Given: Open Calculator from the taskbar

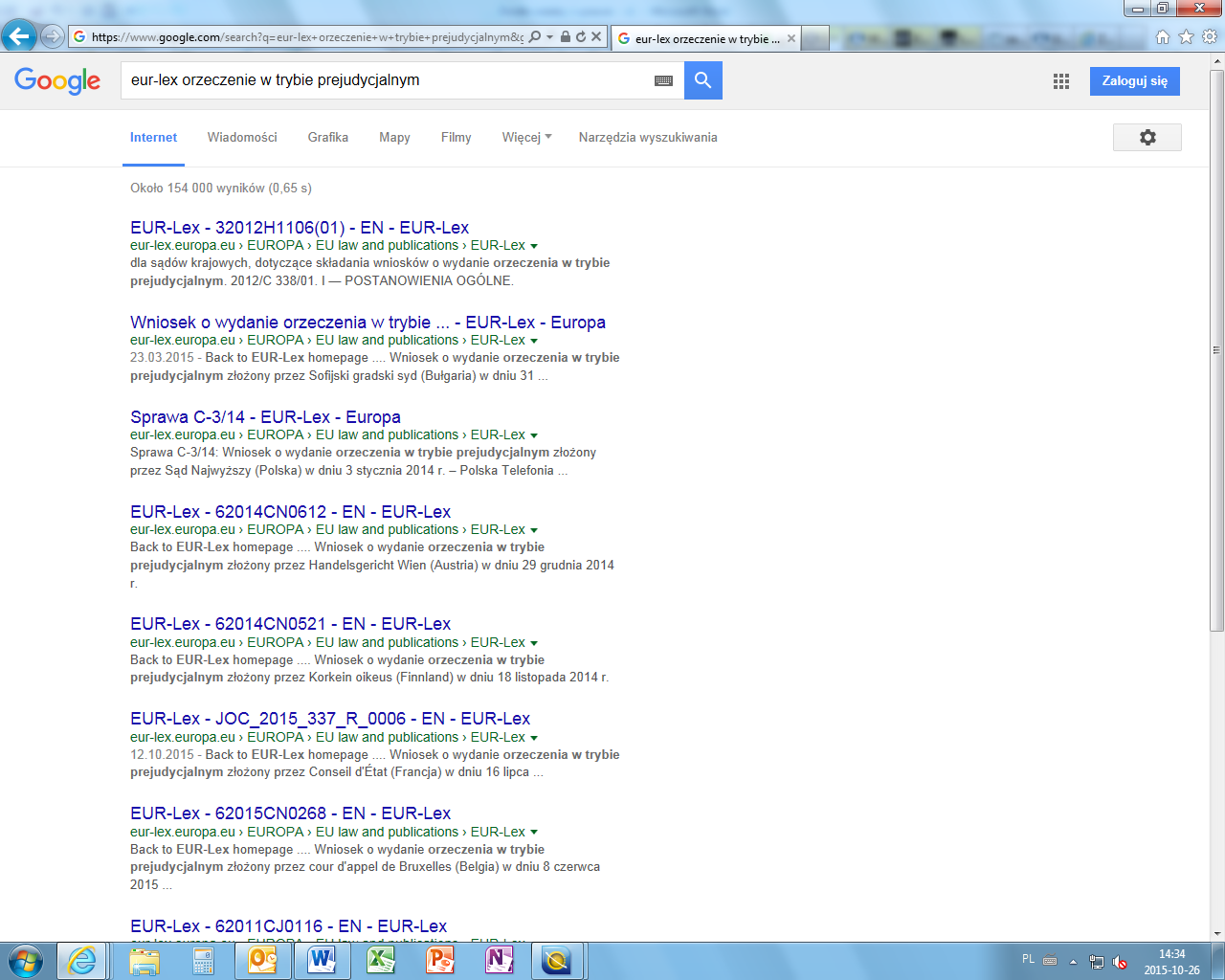Looking at the screenshot, I should pyautogui.click(x=203, y=961).
